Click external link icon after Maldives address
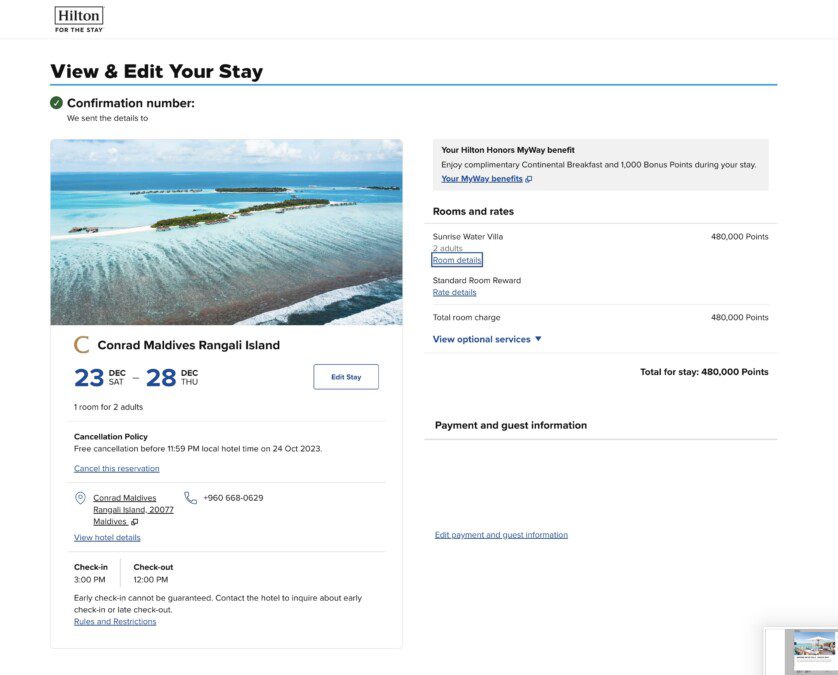Viewport: 838px width, 675px height. [x=135, y=522]
